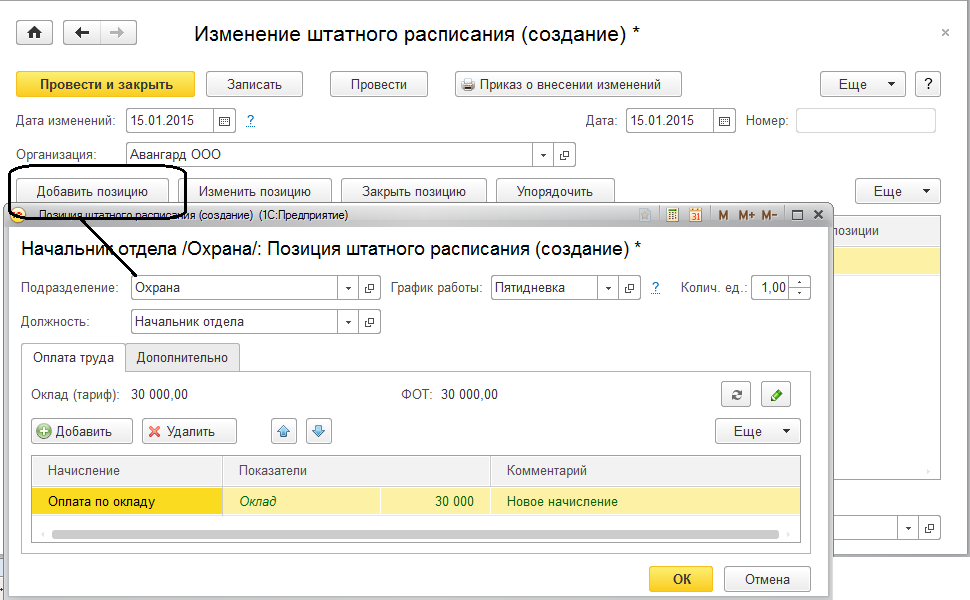Open the Еще menu in the accruals panel
Image resolution: width=970 pixels, height=600 pixels.
(x=757, y=431)
